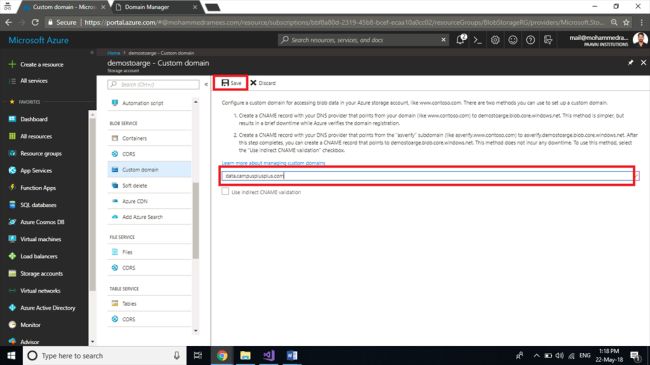Open Azure CDN menu item
The height and width of the screenshot is (365, 650).
(x=150, y=201)
